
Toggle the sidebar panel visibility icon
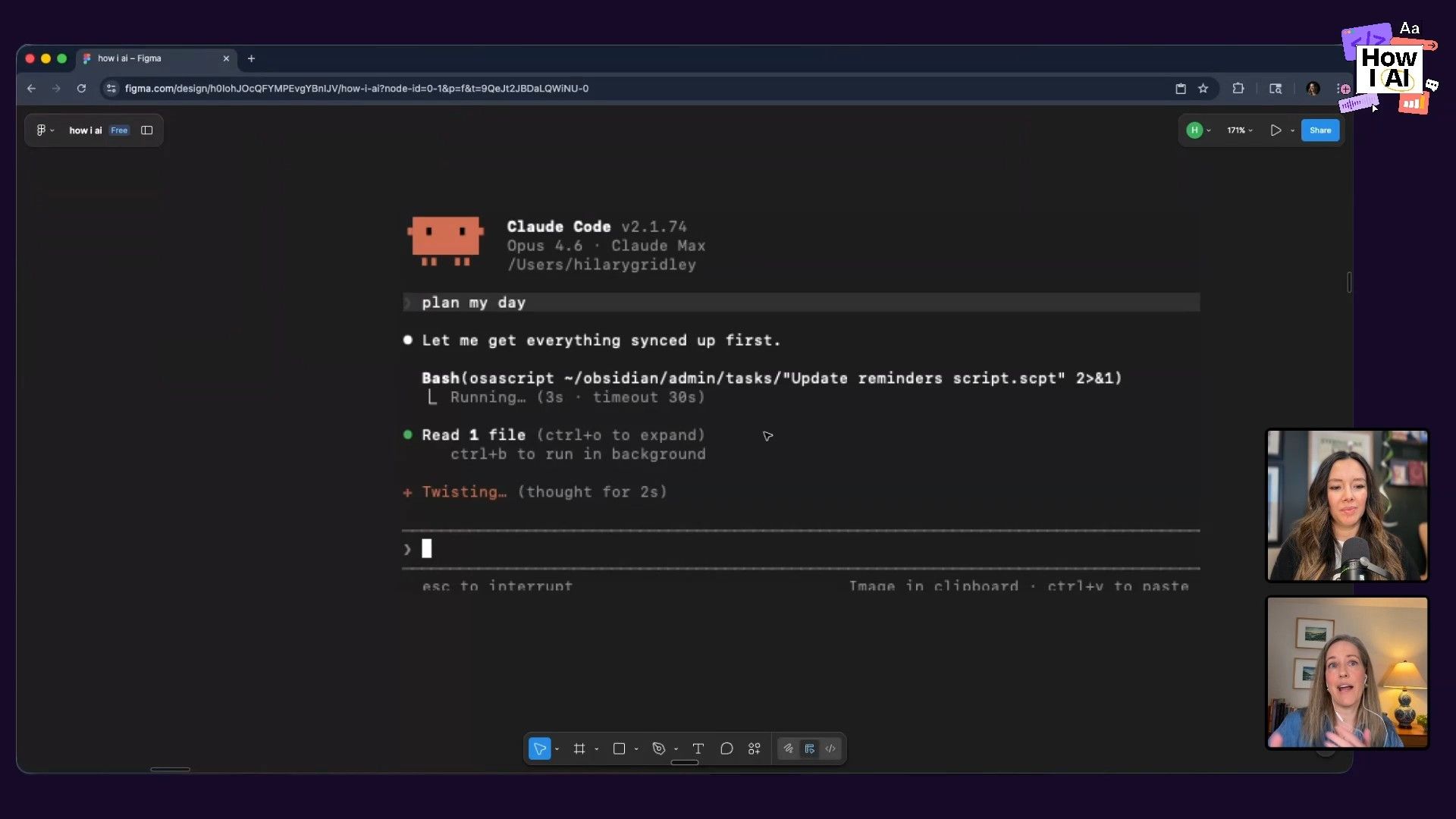[x=147, y=130]
